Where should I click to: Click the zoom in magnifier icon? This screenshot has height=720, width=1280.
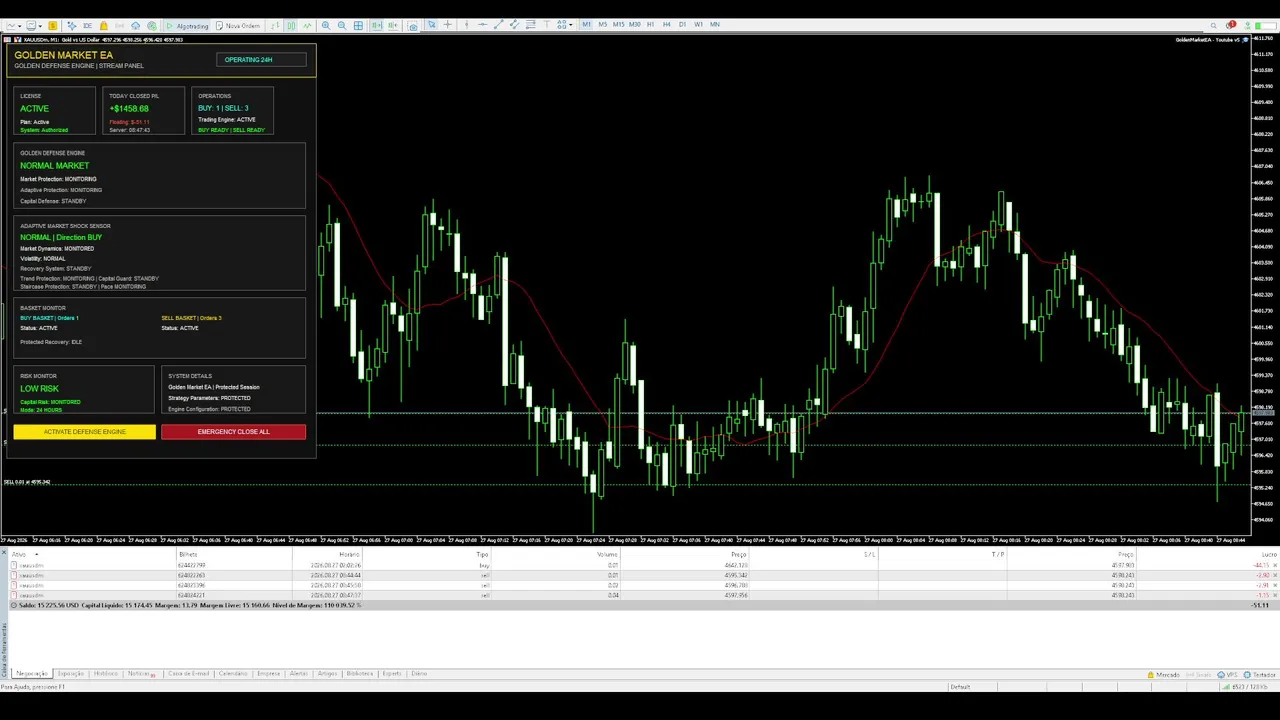coord(326,25)
